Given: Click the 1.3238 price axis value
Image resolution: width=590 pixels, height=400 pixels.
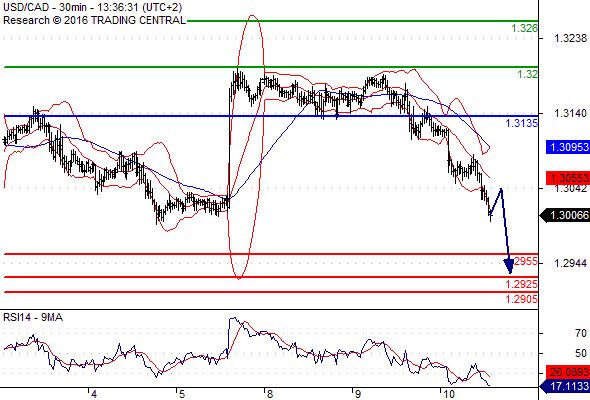Looking at the screenshot, I should 570,38.
